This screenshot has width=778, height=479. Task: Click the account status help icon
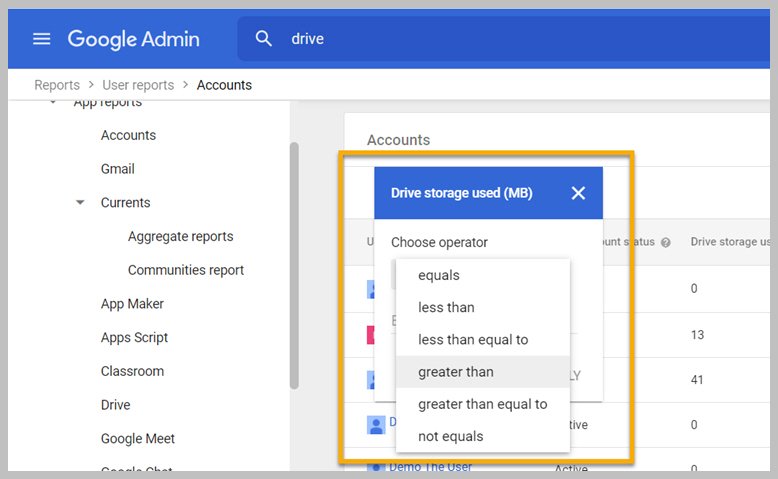(x=666, y=242)
